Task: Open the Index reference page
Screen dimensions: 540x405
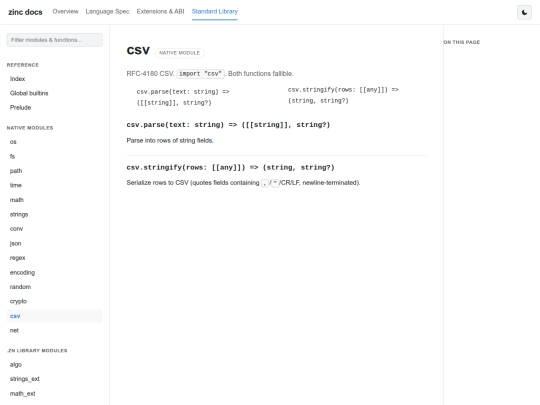Action: click(55, 79)
